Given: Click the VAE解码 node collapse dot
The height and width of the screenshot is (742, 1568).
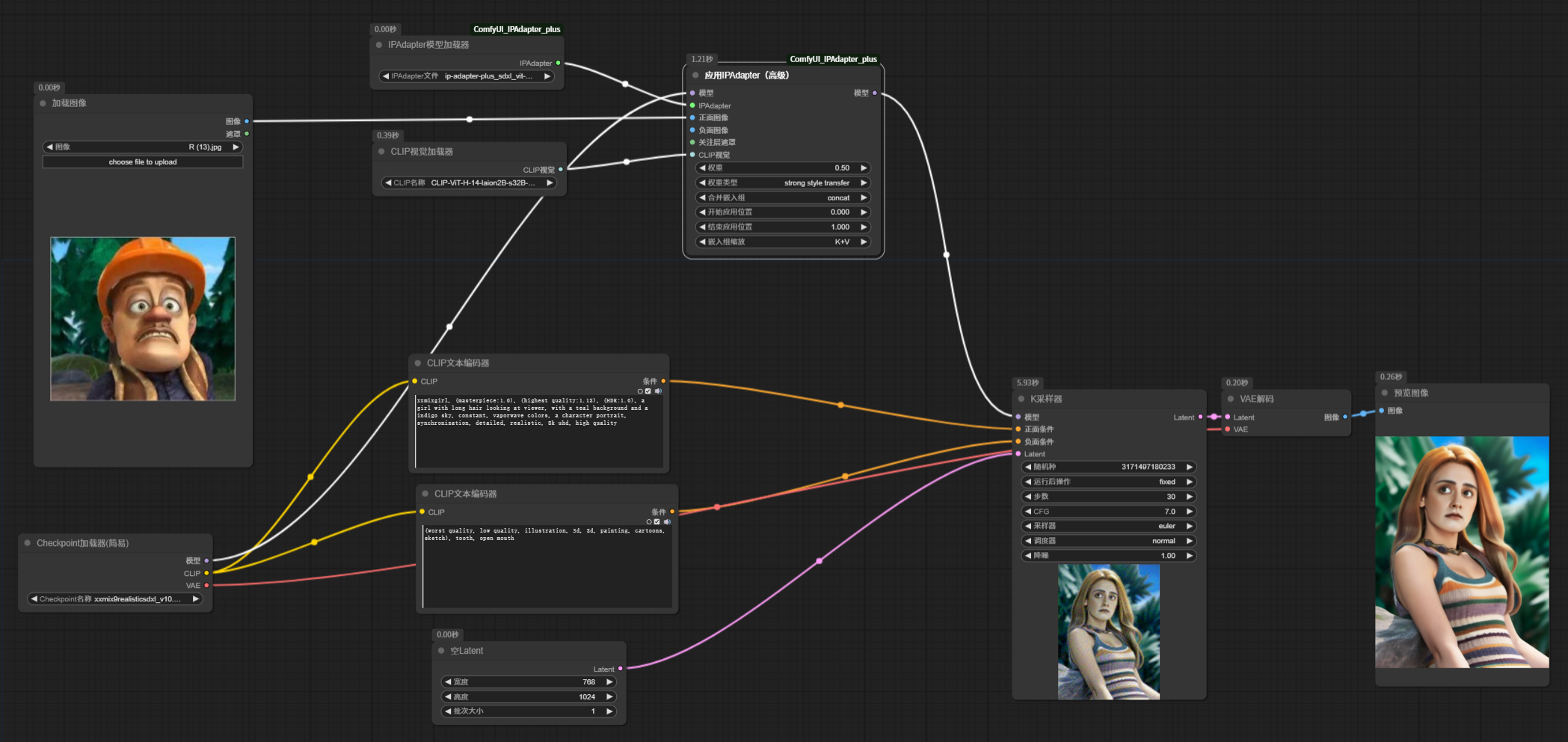Looking at the screenshot, I should 1231,399.
